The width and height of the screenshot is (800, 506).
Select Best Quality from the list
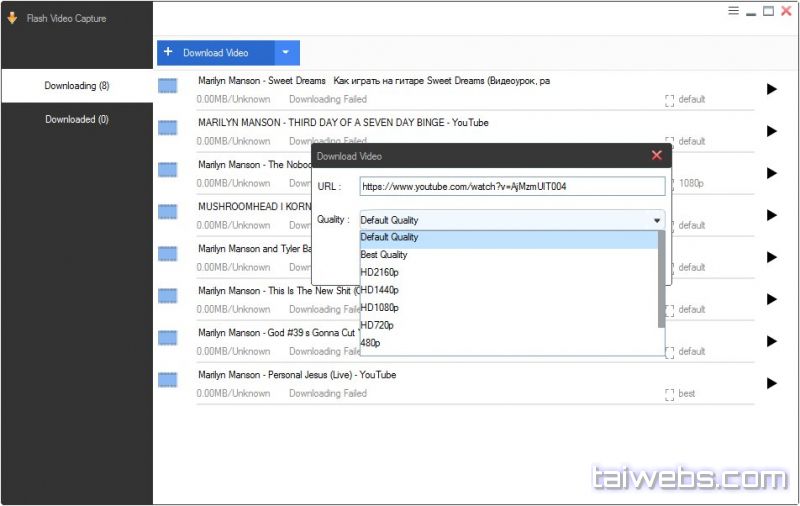point(384,255)
